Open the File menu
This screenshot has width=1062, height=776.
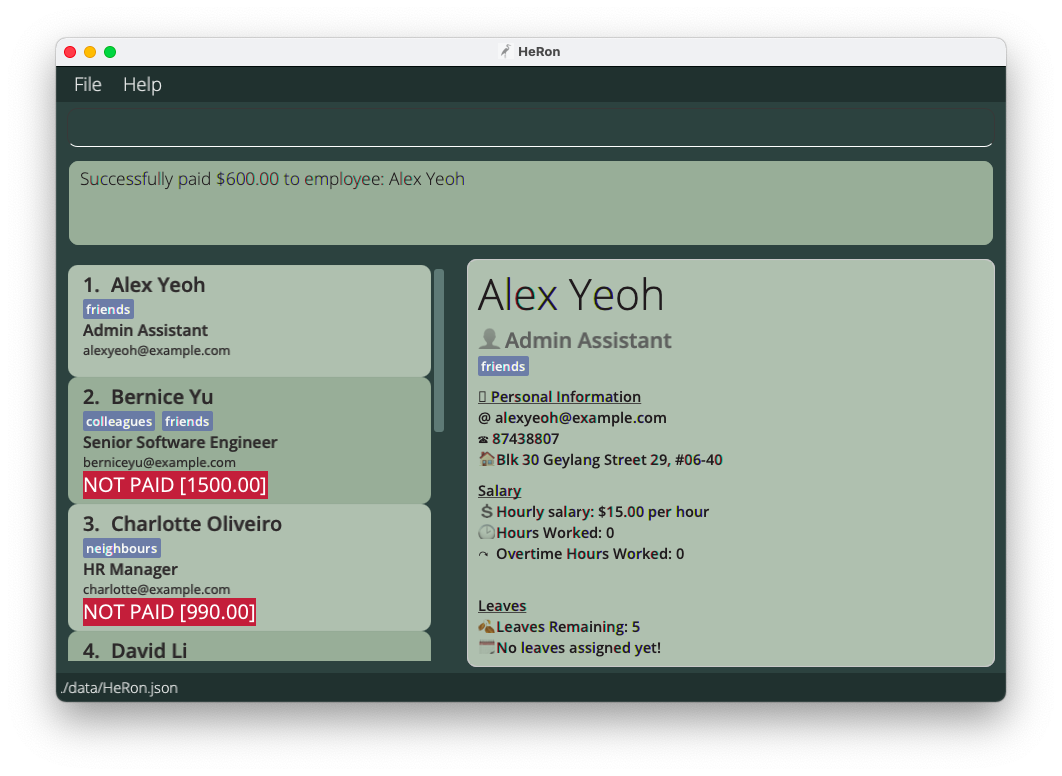tap(88, 85)
